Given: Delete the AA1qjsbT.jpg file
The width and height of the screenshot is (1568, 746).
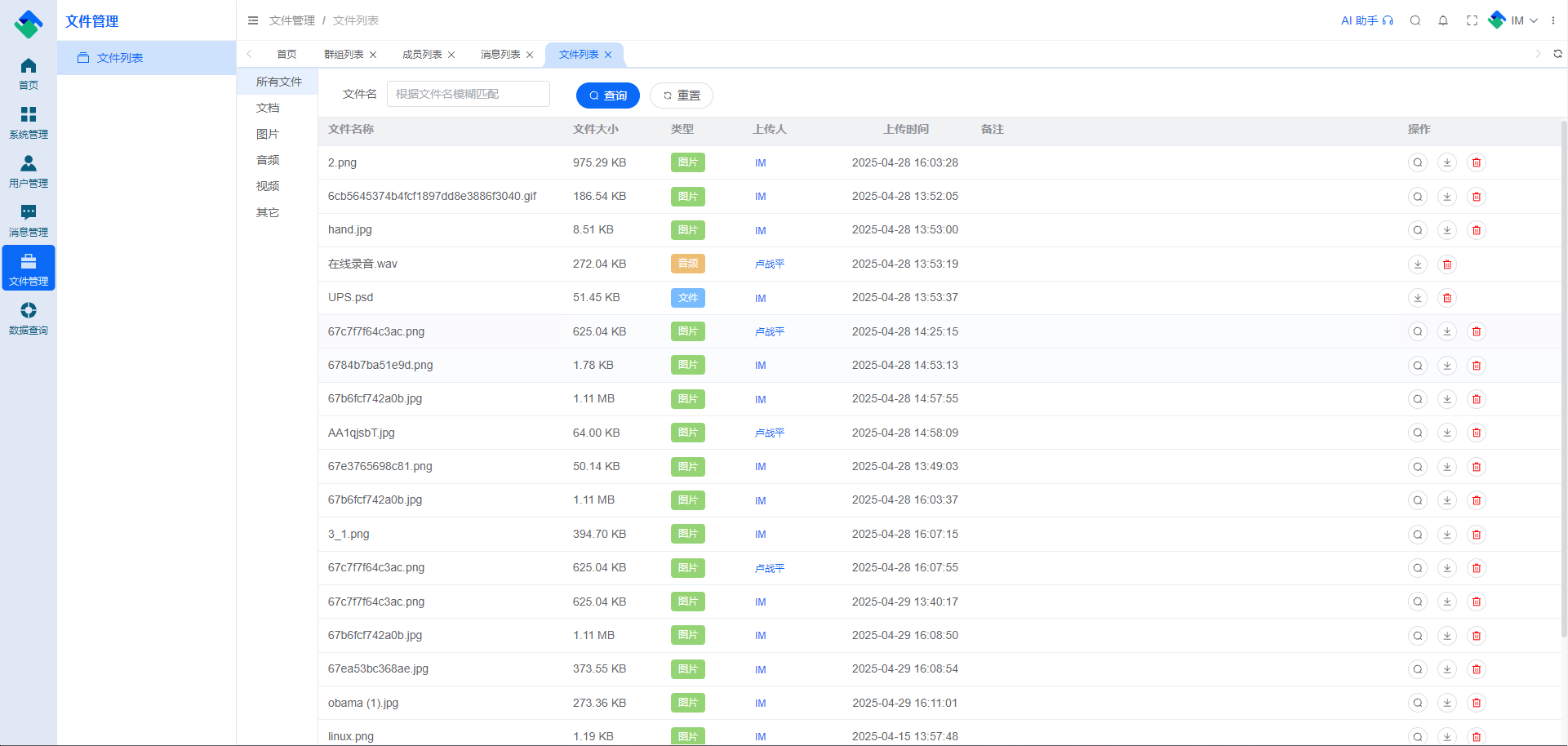Looking at the screenshot, I should click(1477, 433).
